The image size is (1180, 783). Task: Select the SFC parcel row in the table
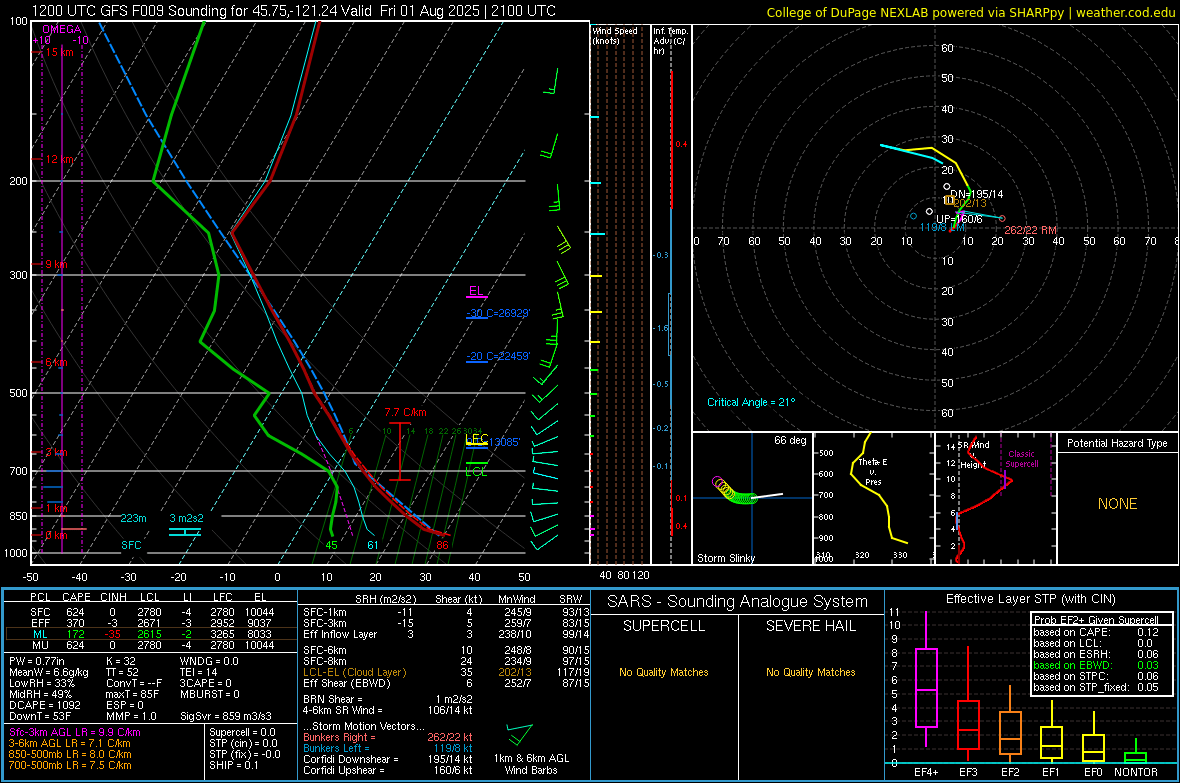pos(151,612)
